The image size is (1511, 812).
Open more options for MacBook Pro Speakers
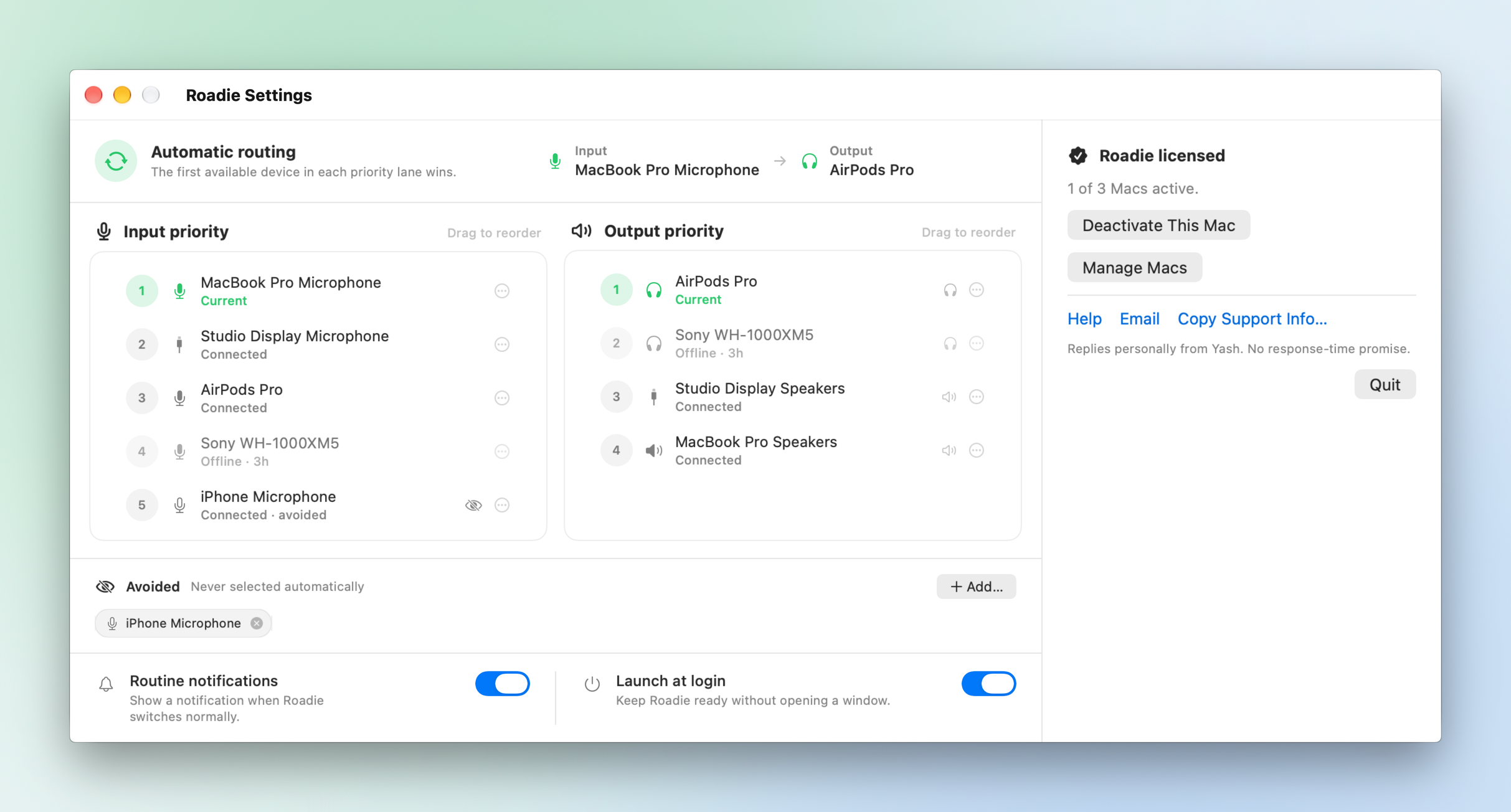[977, 450]
